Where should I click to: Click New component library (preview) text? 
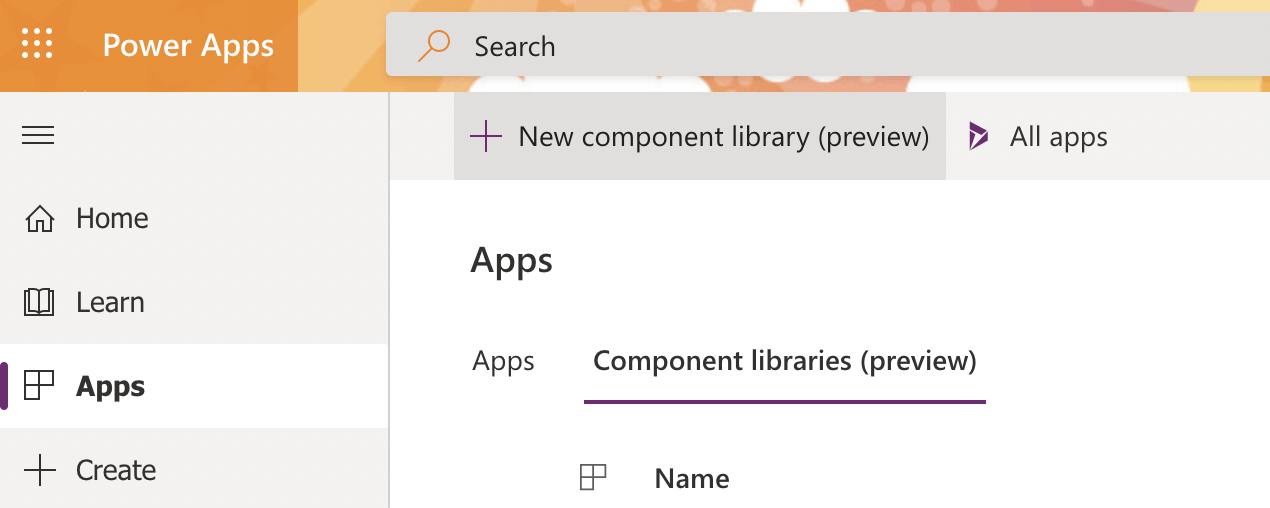pos(724,137)
